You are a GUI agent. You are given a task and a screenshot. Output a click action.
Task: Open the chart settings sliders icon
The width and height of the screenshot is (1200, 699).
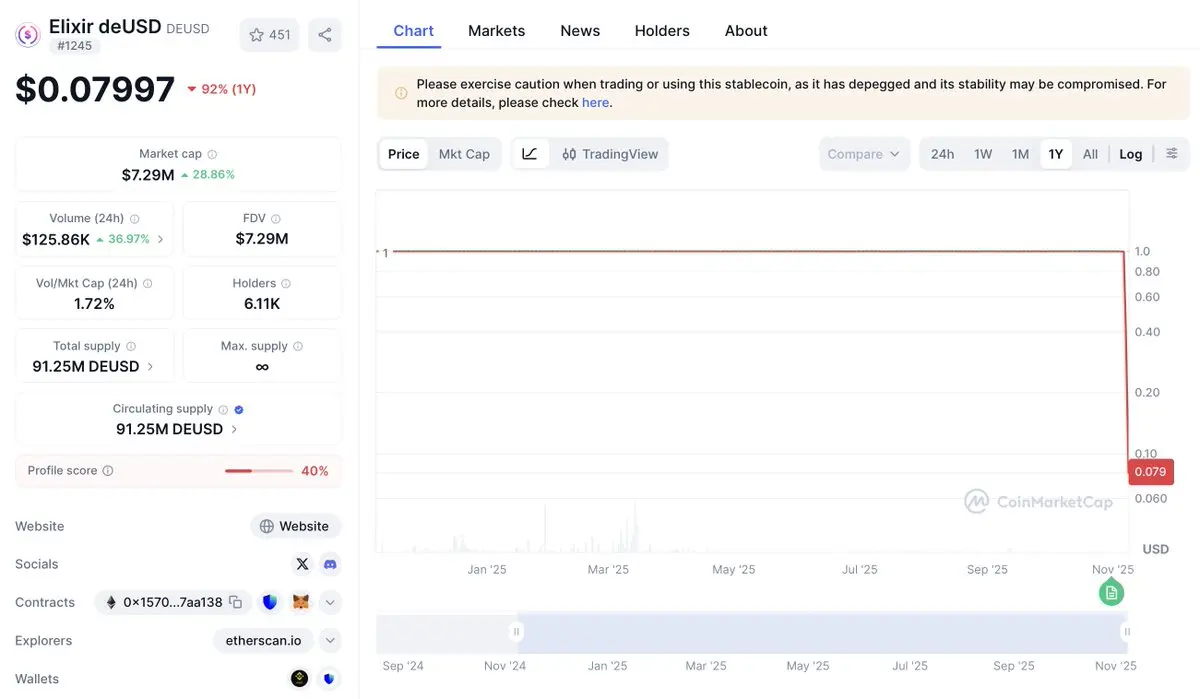click(1172, 154)
